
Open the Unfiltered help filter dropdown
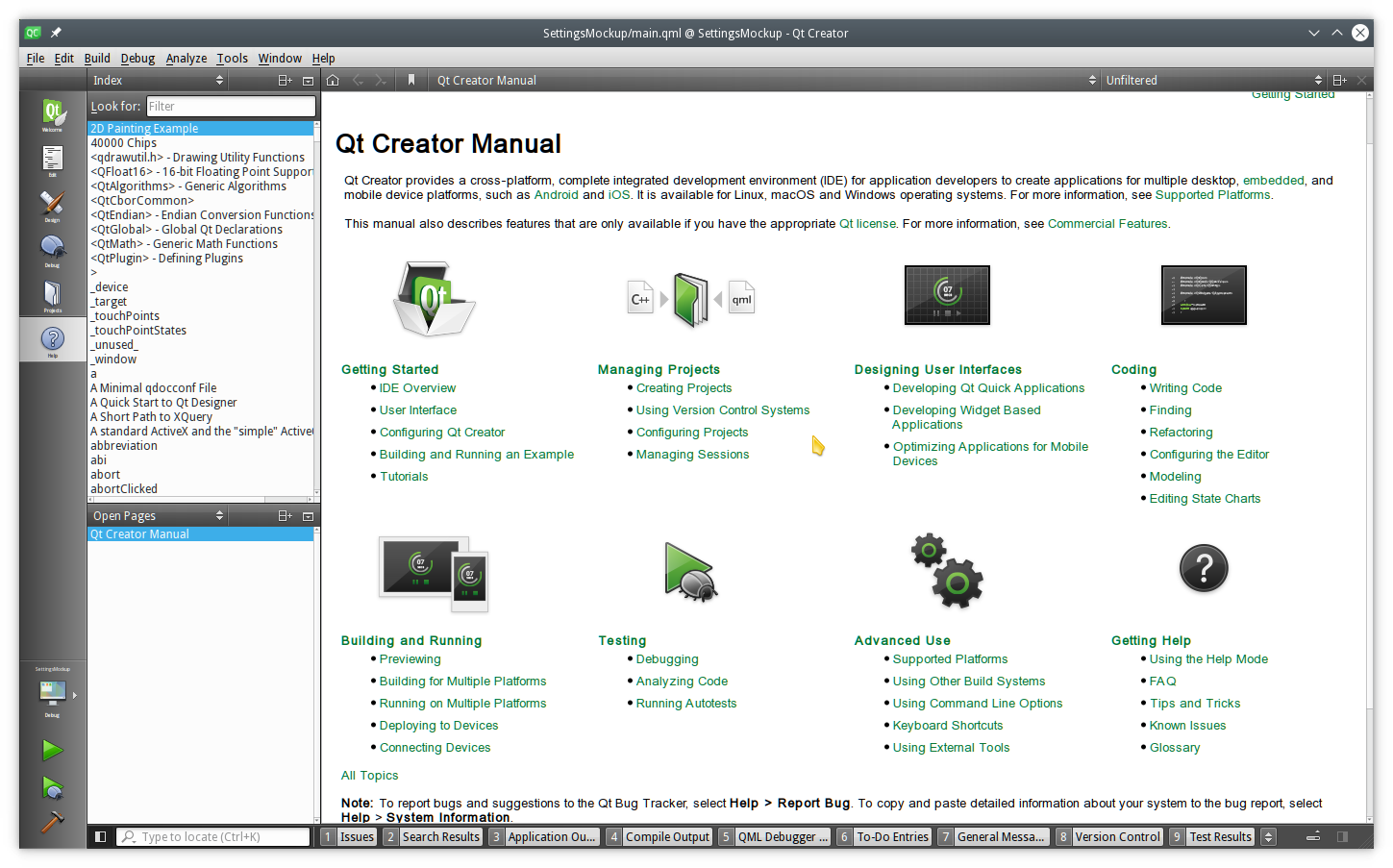click(1214, 81)
